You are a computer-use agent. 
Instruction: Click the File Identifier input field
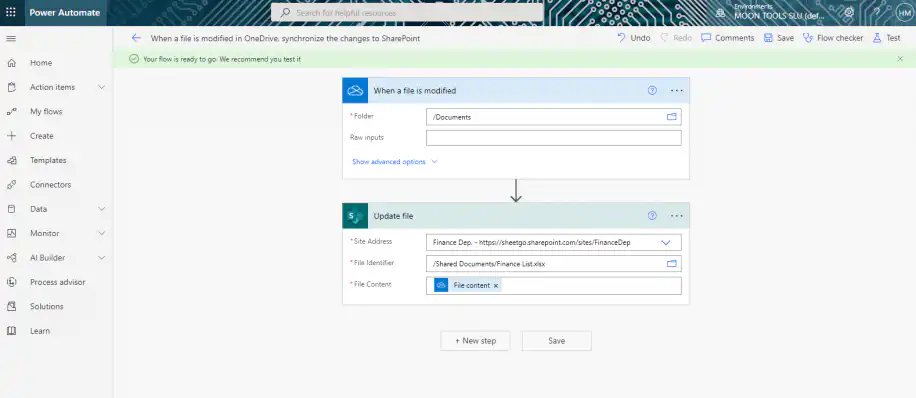[x=554, y=264]
